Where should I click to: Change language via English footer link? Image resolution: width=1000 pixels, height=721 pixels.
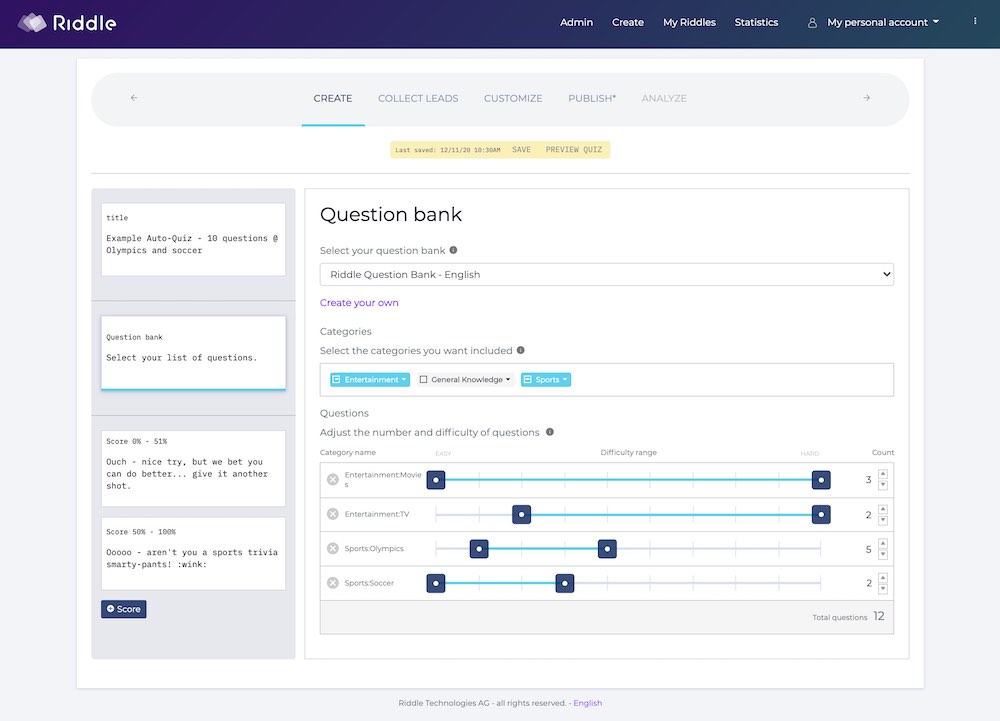pos(587,703)
